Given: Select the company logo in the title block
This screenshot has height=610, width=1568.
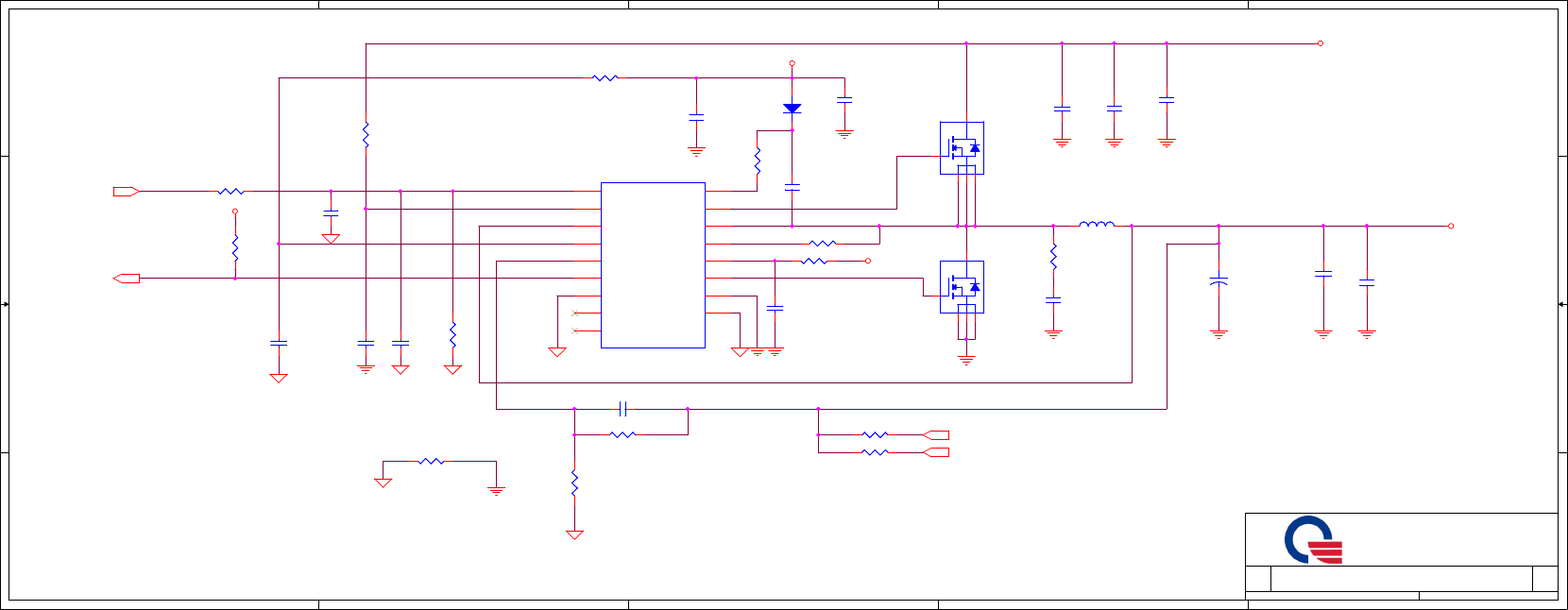Looking at the screenshot, I should (1313, 540).
